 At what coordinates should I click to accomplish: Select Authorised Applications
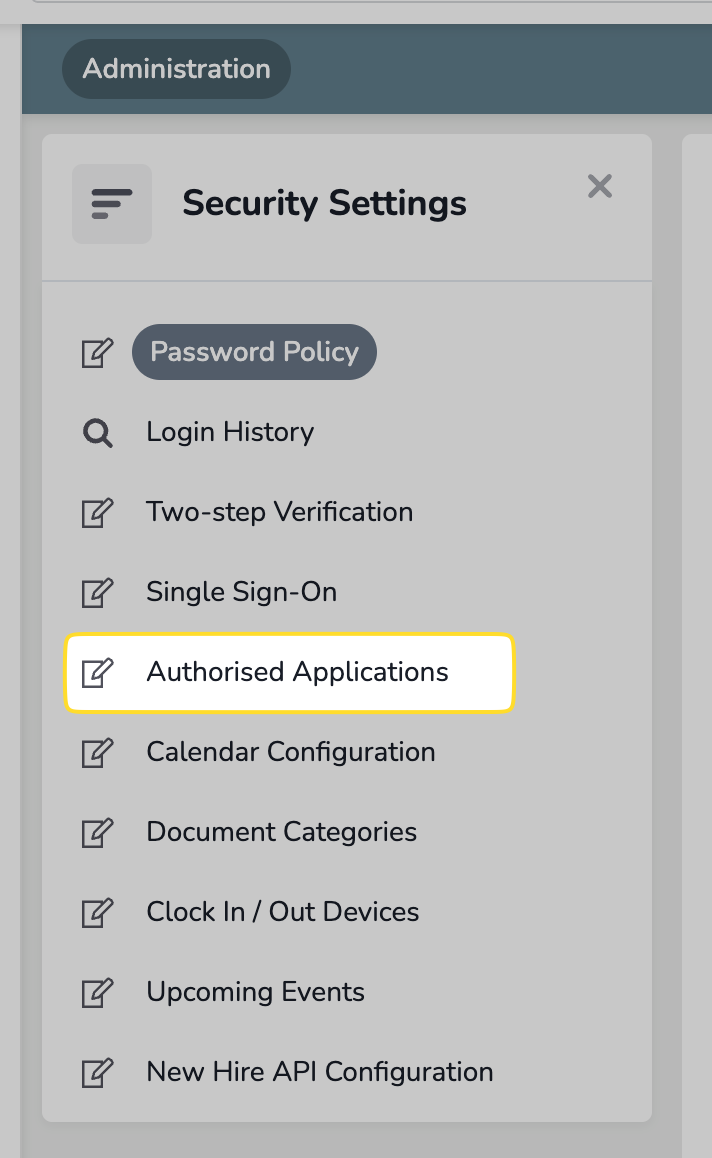297,672
